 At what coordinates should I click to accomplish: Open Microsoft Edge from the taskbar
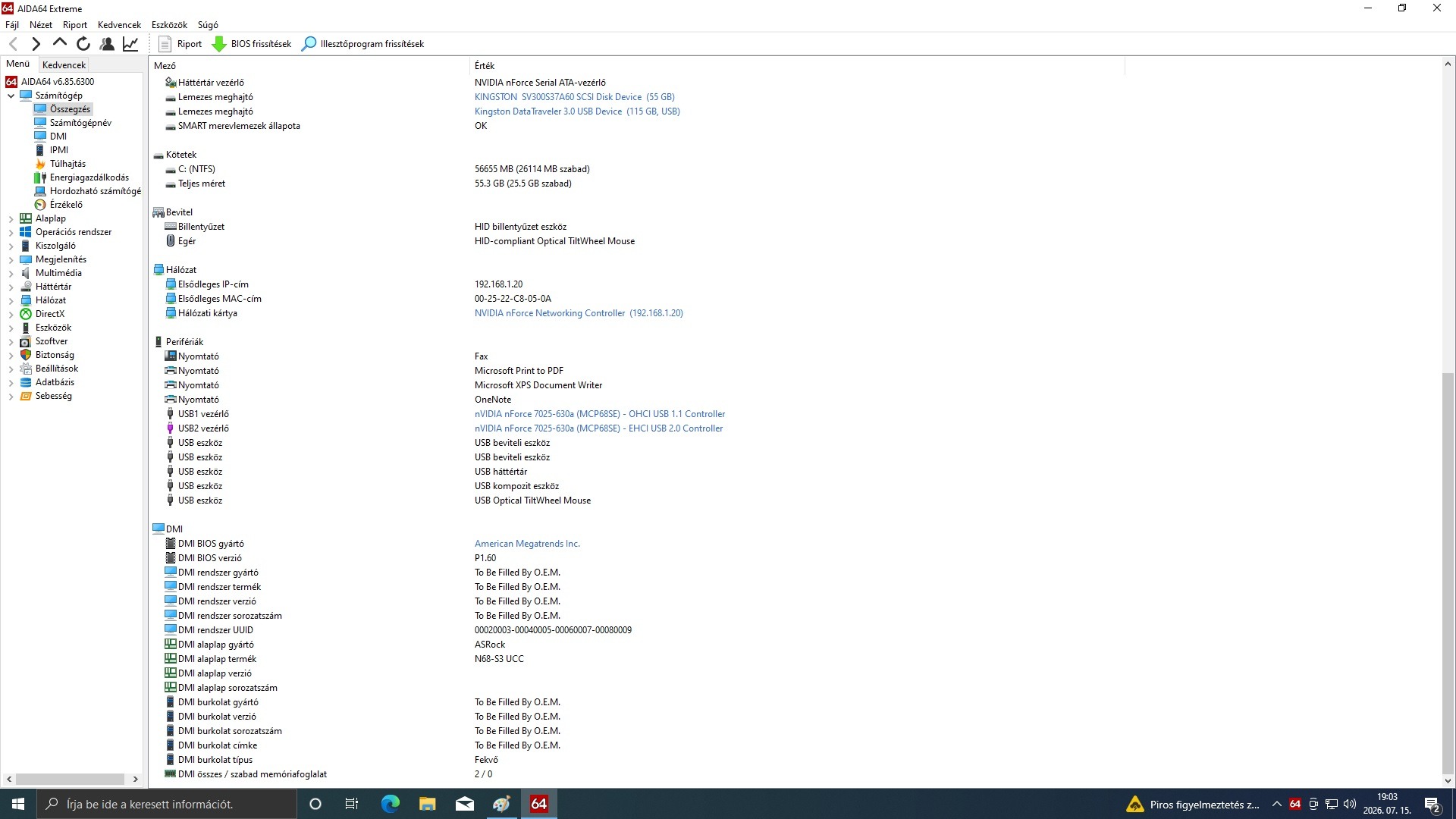click(390, 804)
